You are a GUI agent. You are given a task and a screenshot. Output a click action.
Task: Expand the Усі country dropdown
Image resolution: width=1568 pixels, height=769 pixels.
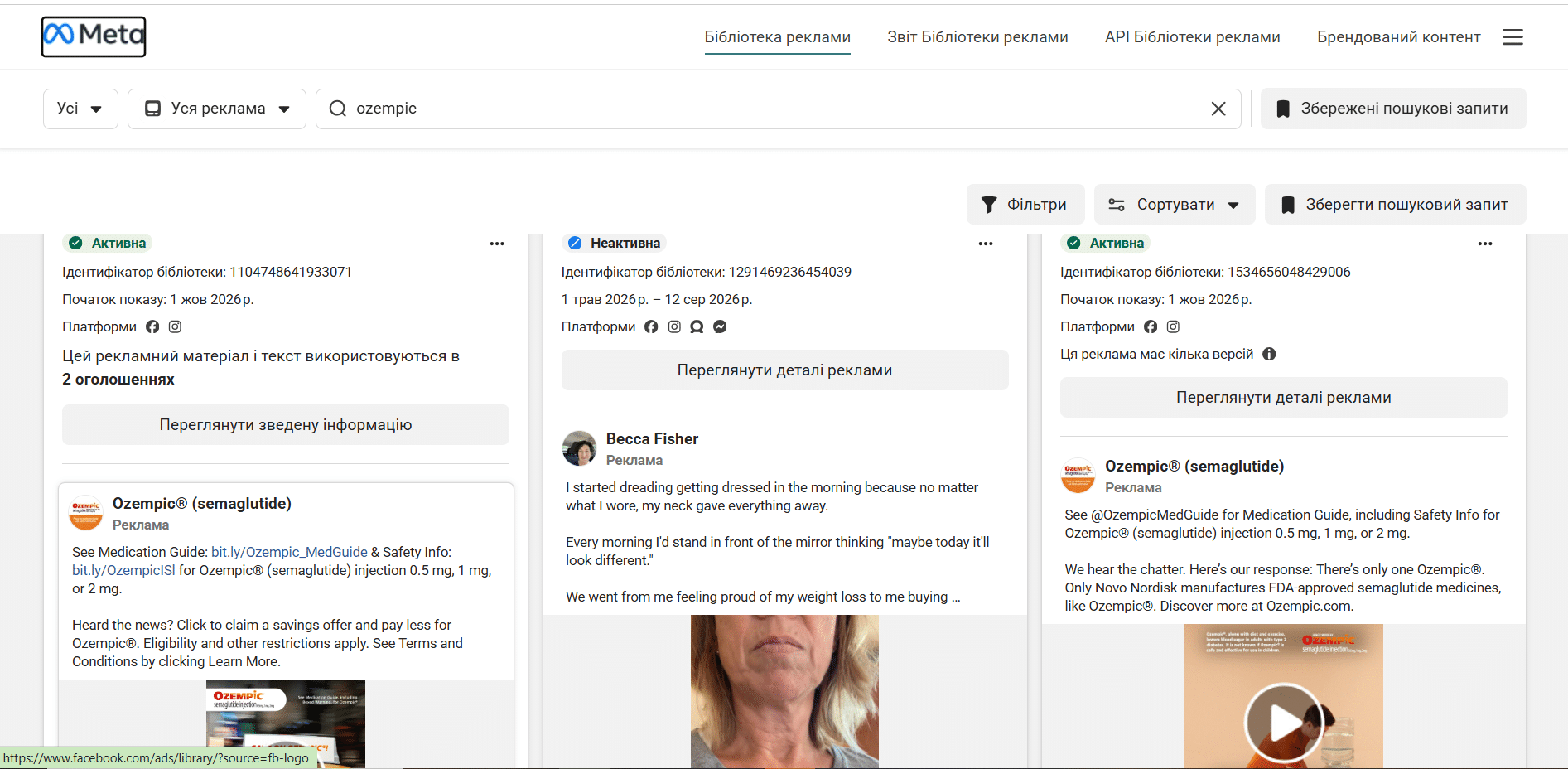[x=80, y=109]
